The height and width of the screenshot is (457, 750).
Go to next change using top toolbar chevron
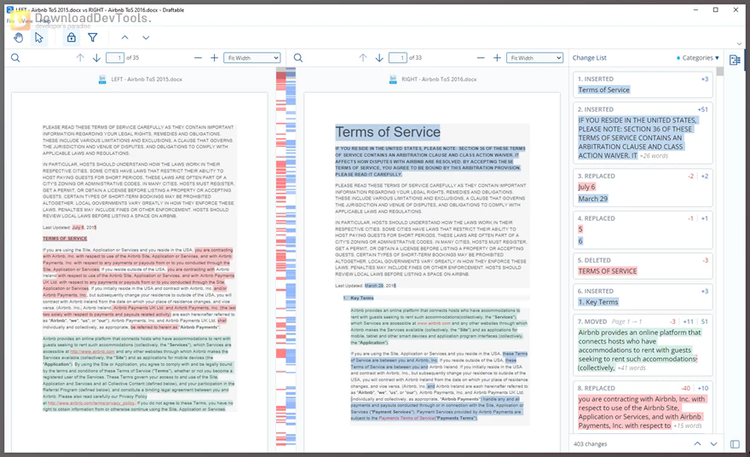[146, 37]
